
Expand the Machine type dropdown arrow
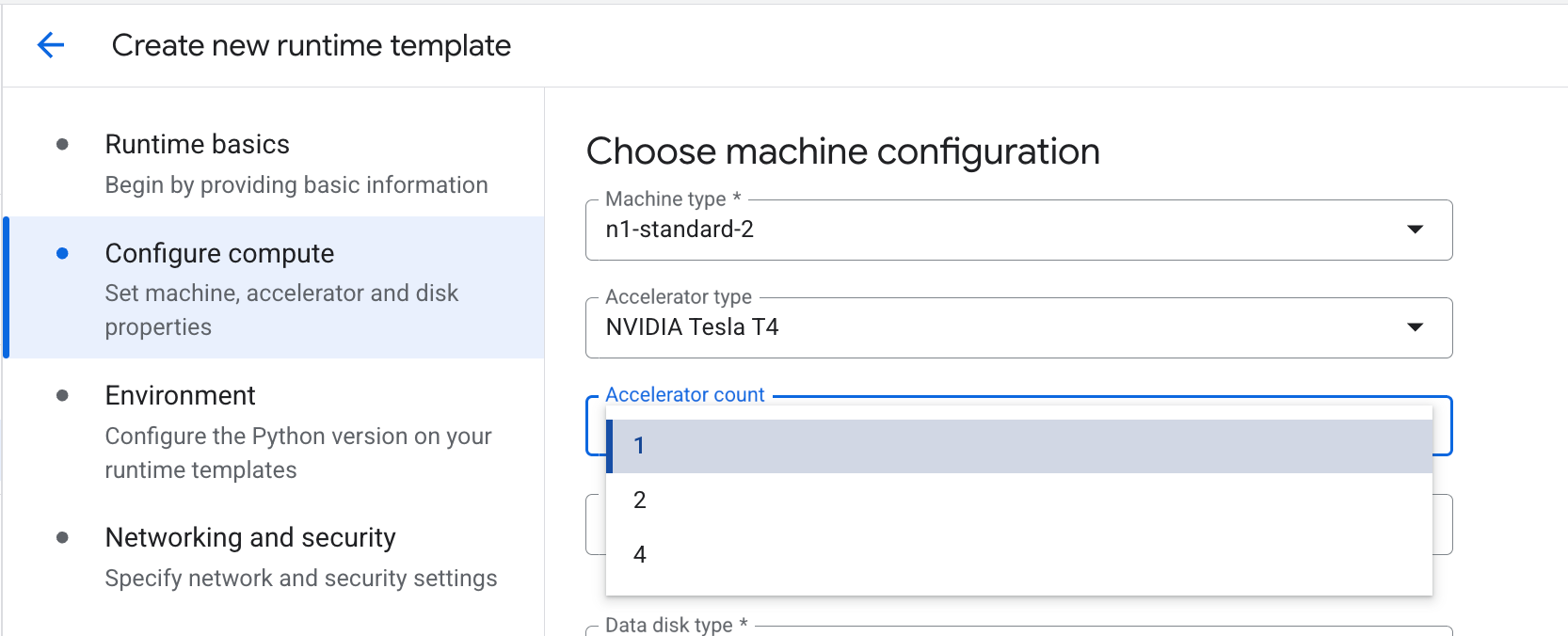pyautogui.click(x=1415, y=230)
